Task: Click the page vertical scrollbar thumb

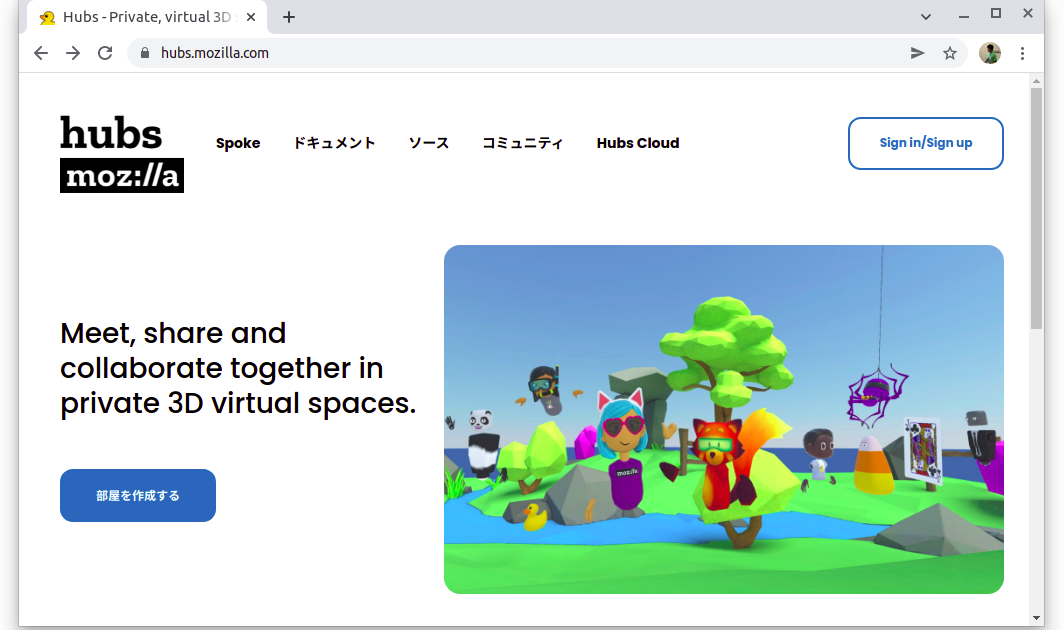Action: 1036,208
